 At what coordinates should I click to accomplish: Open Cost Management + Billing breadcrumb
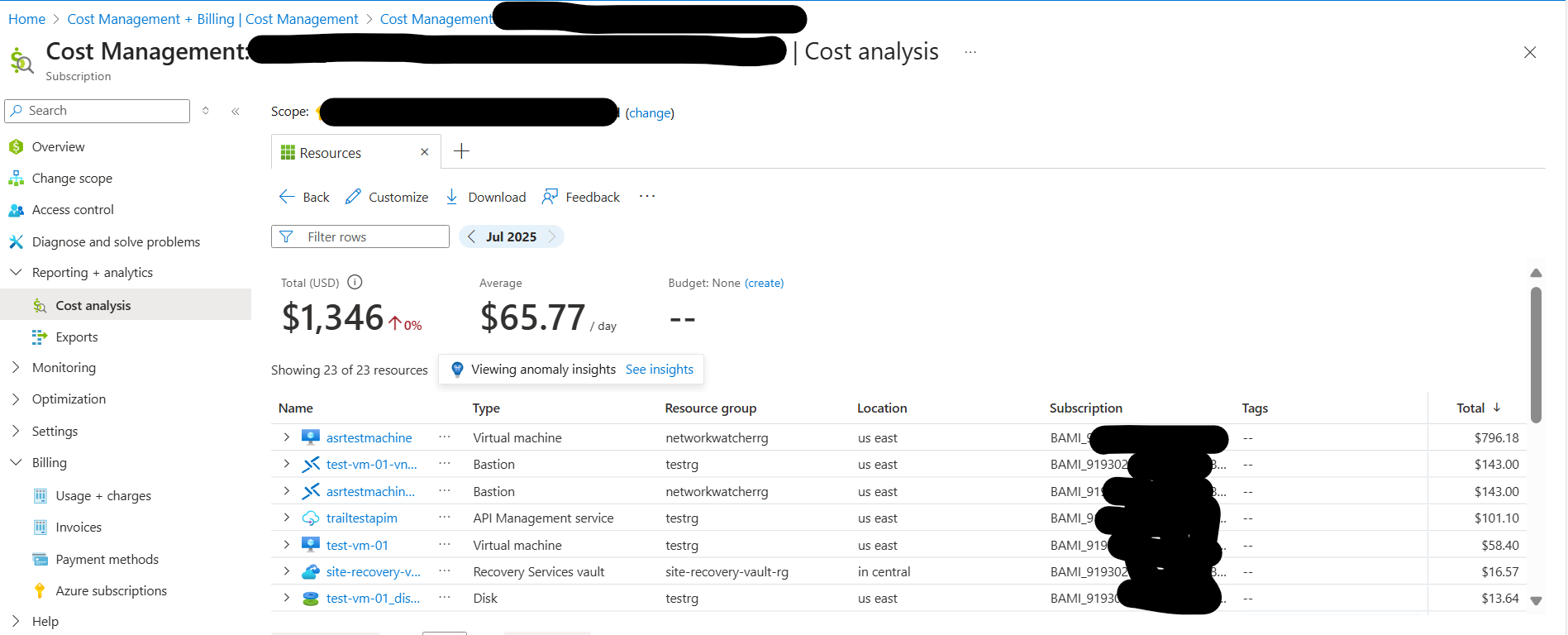[212, 19]
